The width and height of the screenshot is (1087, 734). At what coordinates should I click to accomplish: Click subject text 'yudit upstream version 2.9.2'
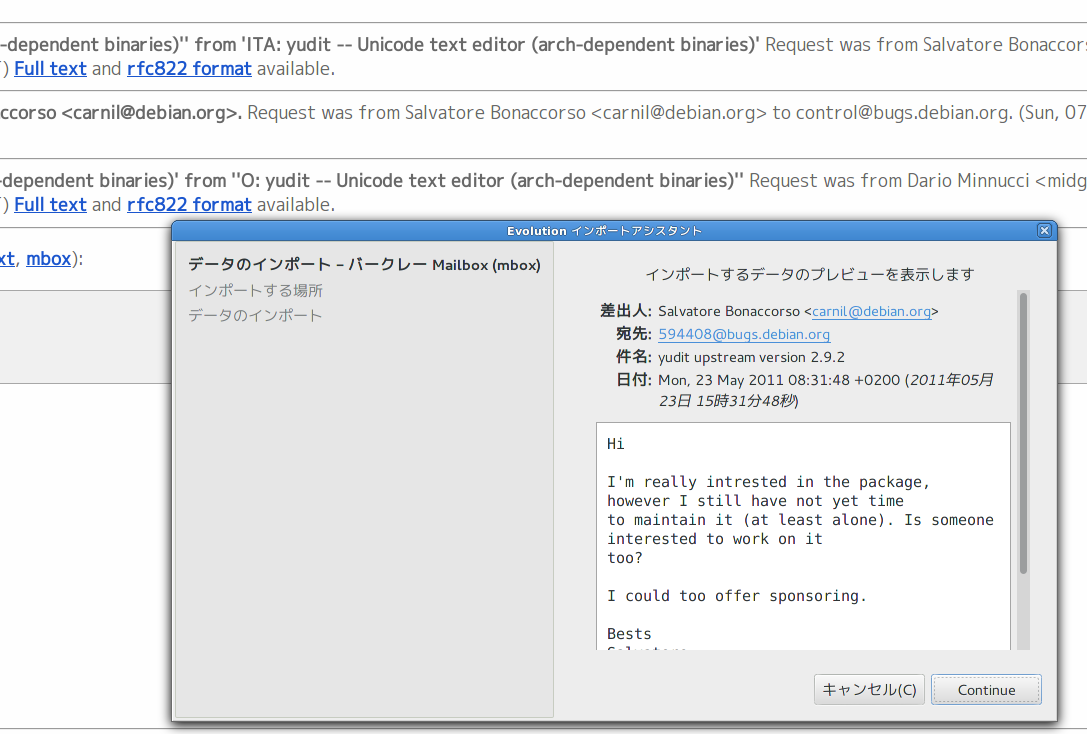[751, 357]
